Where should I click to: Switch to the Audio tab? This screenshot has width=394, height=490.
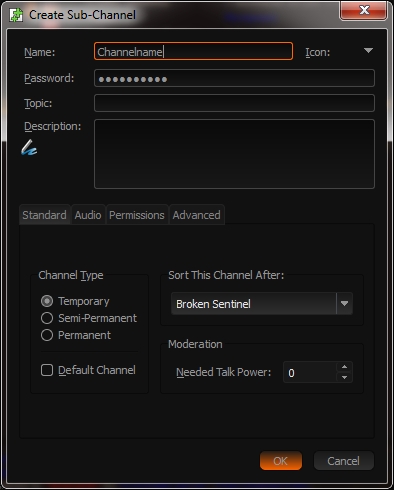[88, 215]
